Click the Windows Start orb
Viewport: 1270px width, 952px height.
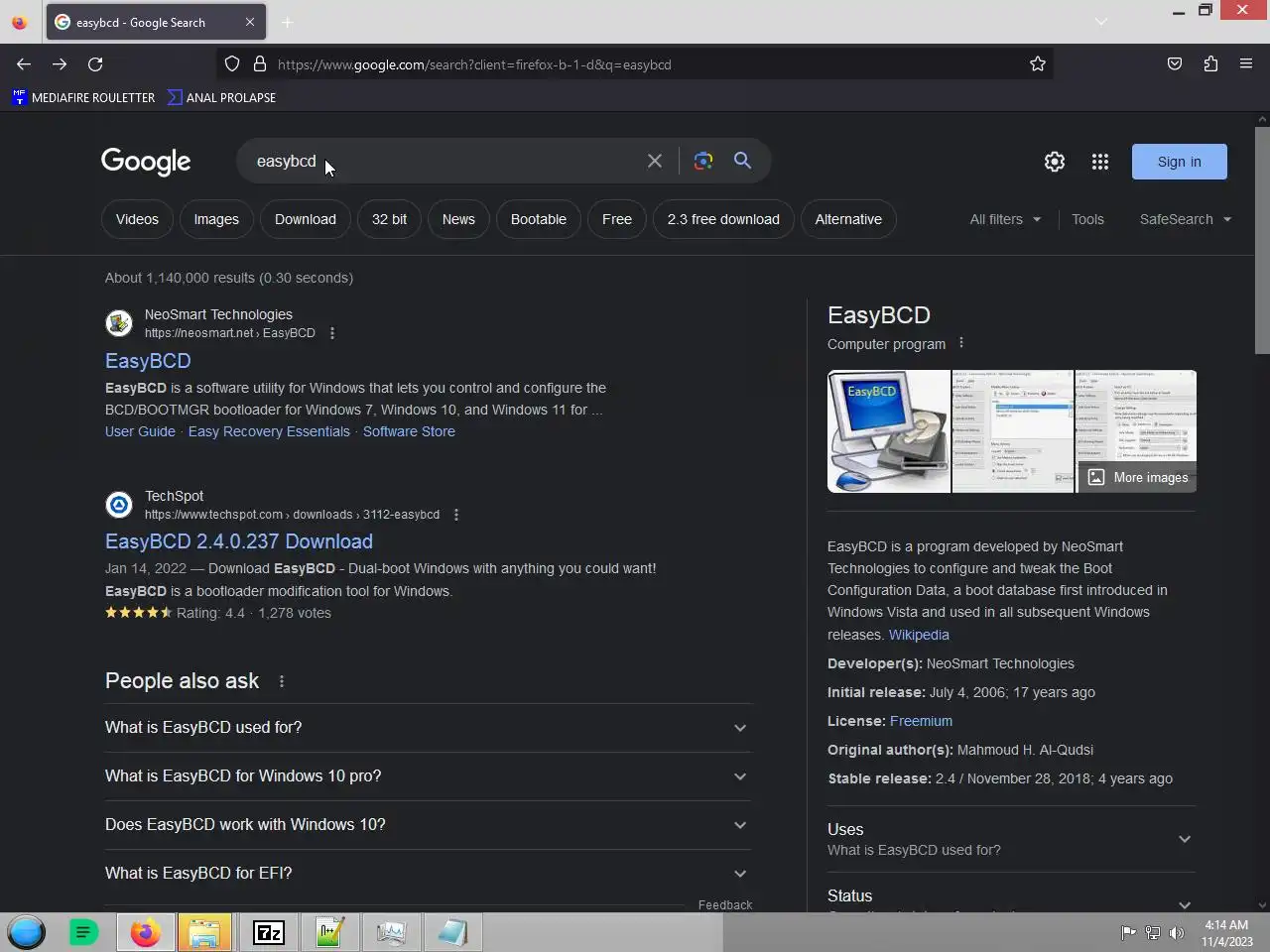coord(27,932)
